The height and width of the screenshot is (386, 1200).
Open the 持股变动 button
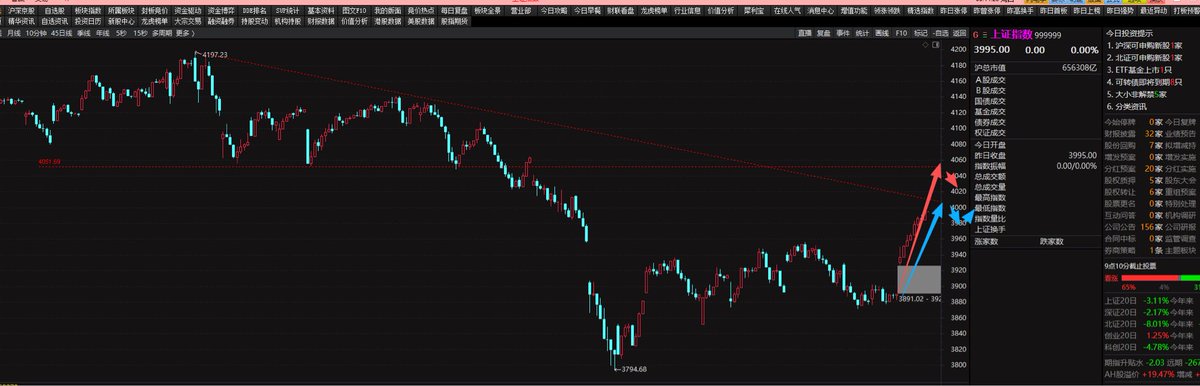254,21
